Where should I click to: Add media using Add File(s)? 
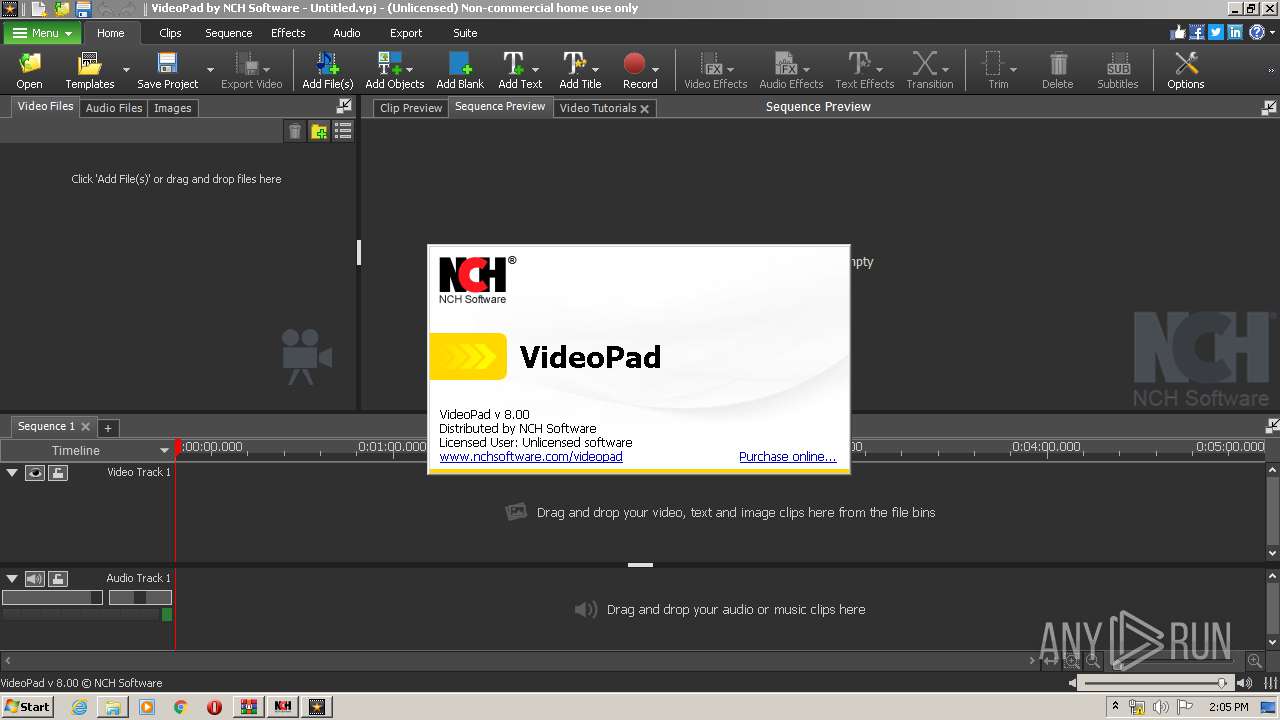click(328, 70)
